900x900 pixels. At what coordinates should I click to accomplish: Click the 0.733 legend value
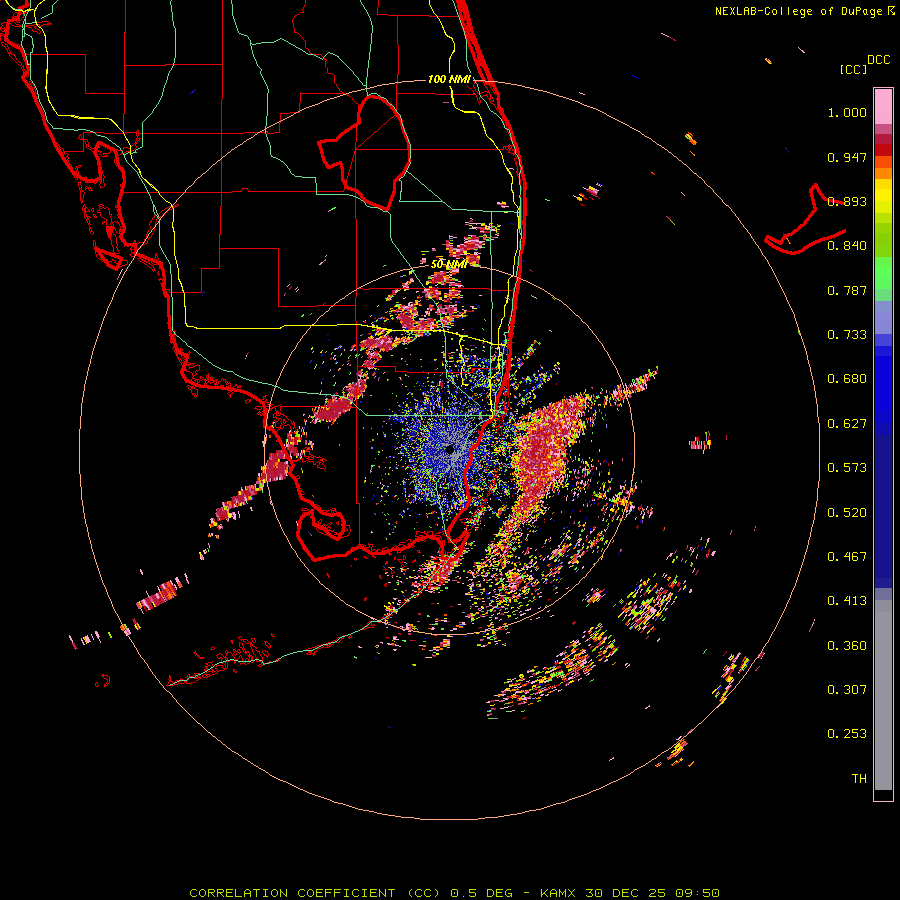[847, 335]
